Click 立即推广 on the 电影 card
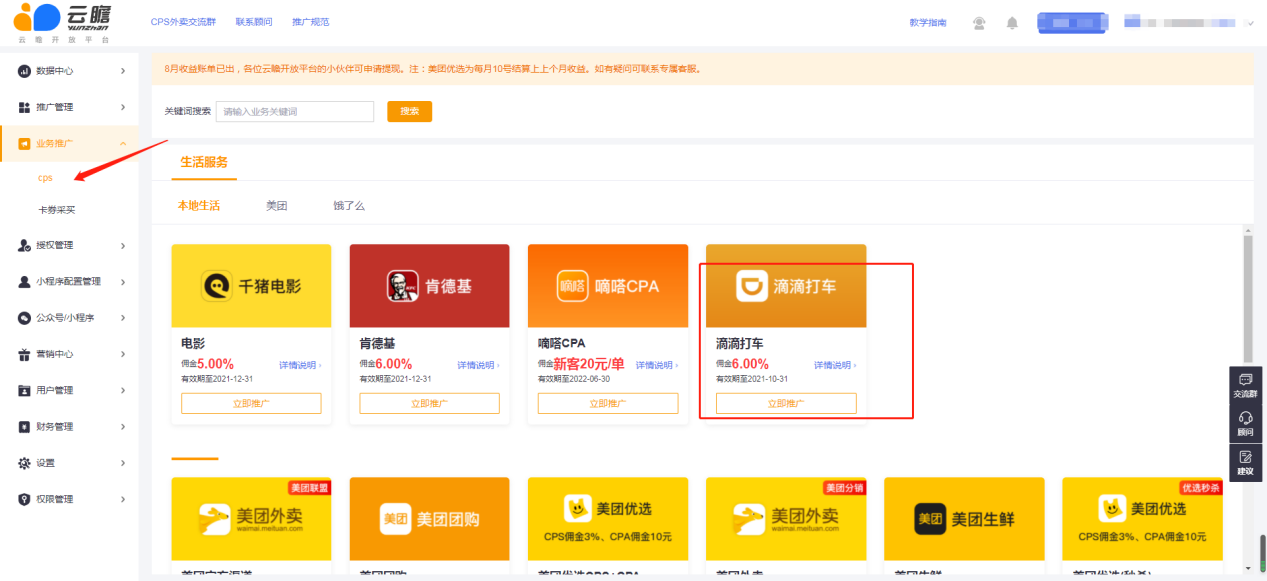This screenshot has height=581, width=1267. pos(251,403)
